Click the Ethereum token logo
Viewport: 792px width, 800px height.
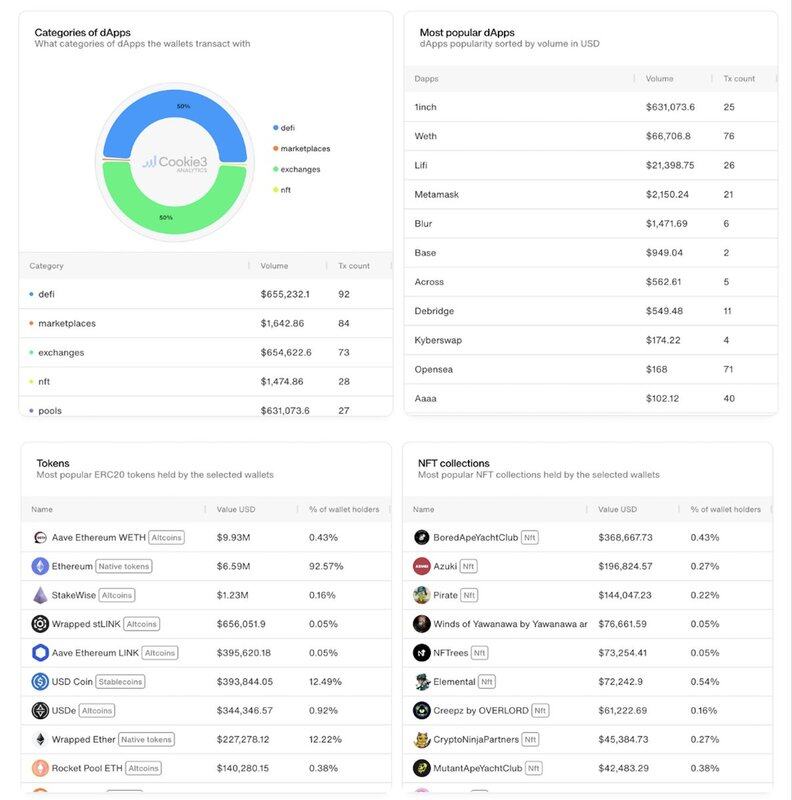click(40, 566)
